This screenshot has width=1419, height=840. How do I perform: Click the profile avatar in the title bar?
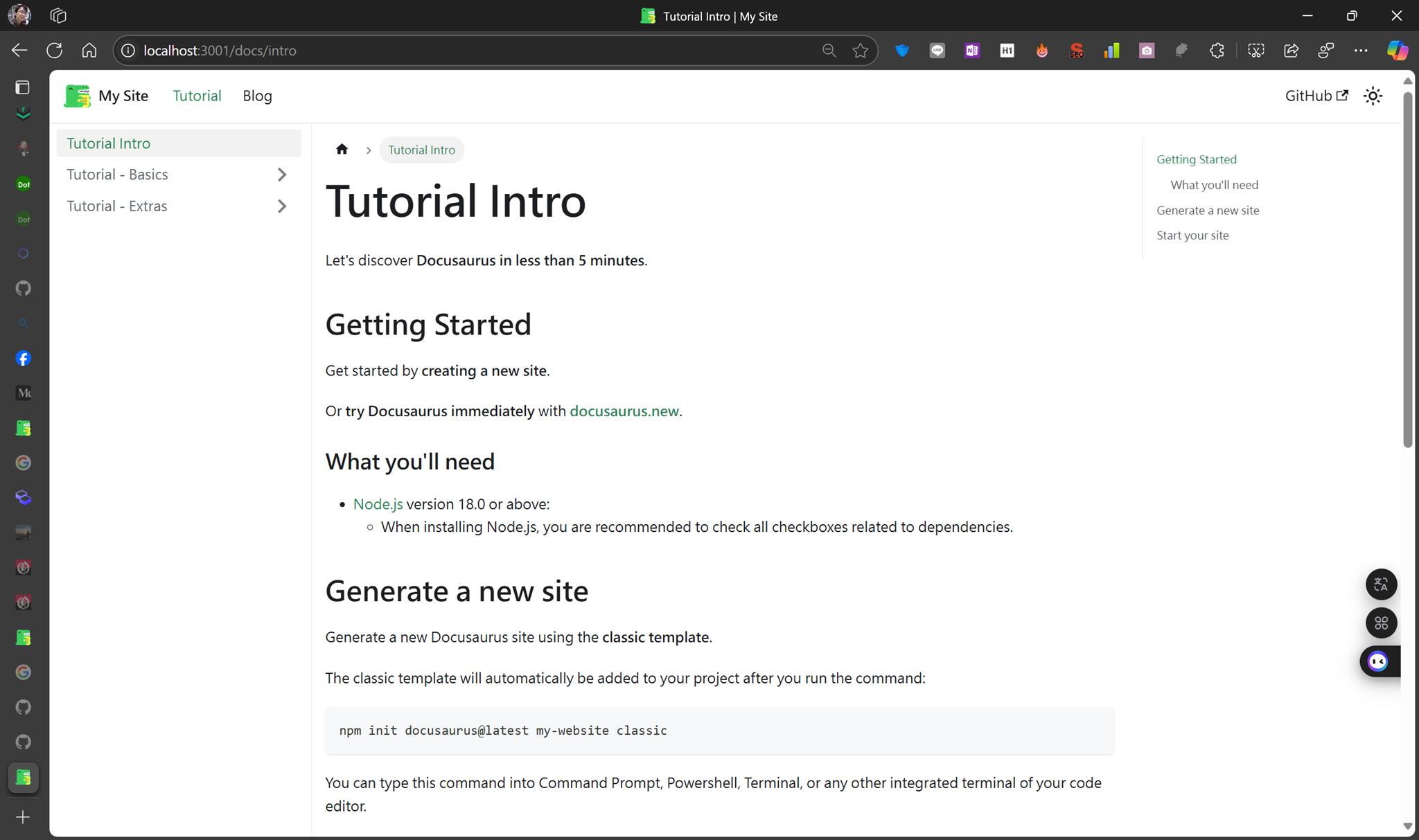pyautogui.click(x=19, y=15)
